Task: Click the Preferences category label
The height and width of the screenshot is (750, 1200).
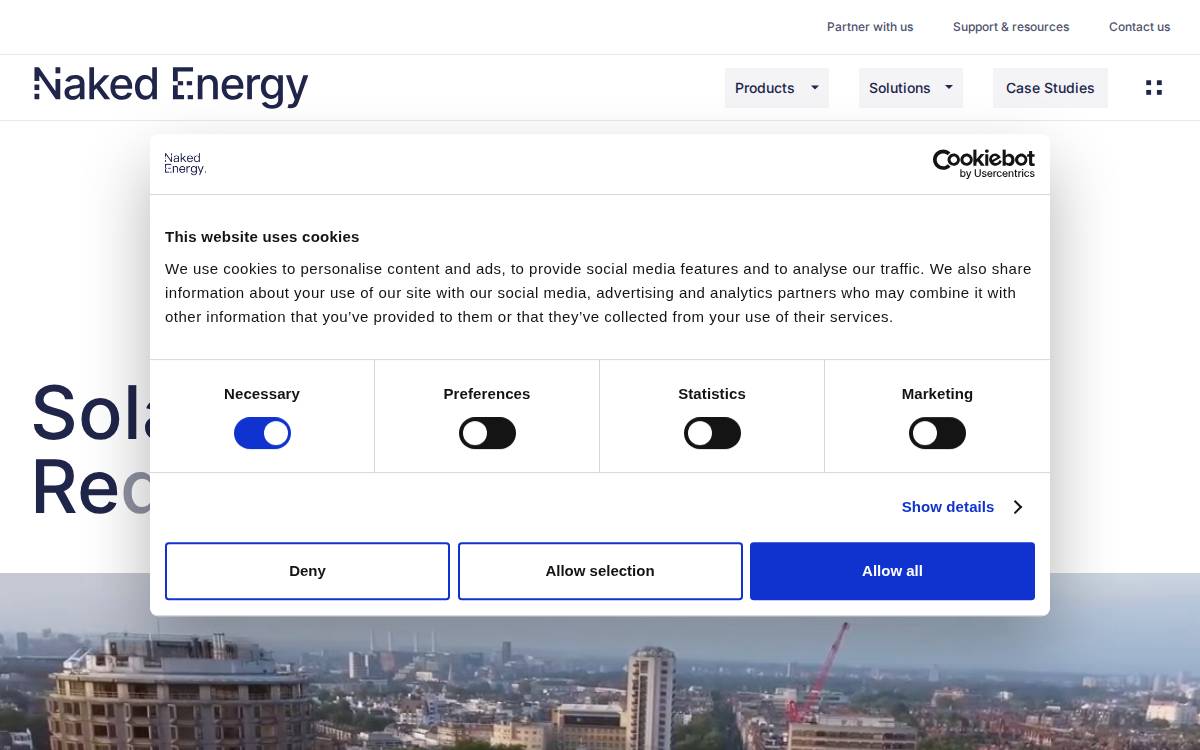Action: (487, 394)
